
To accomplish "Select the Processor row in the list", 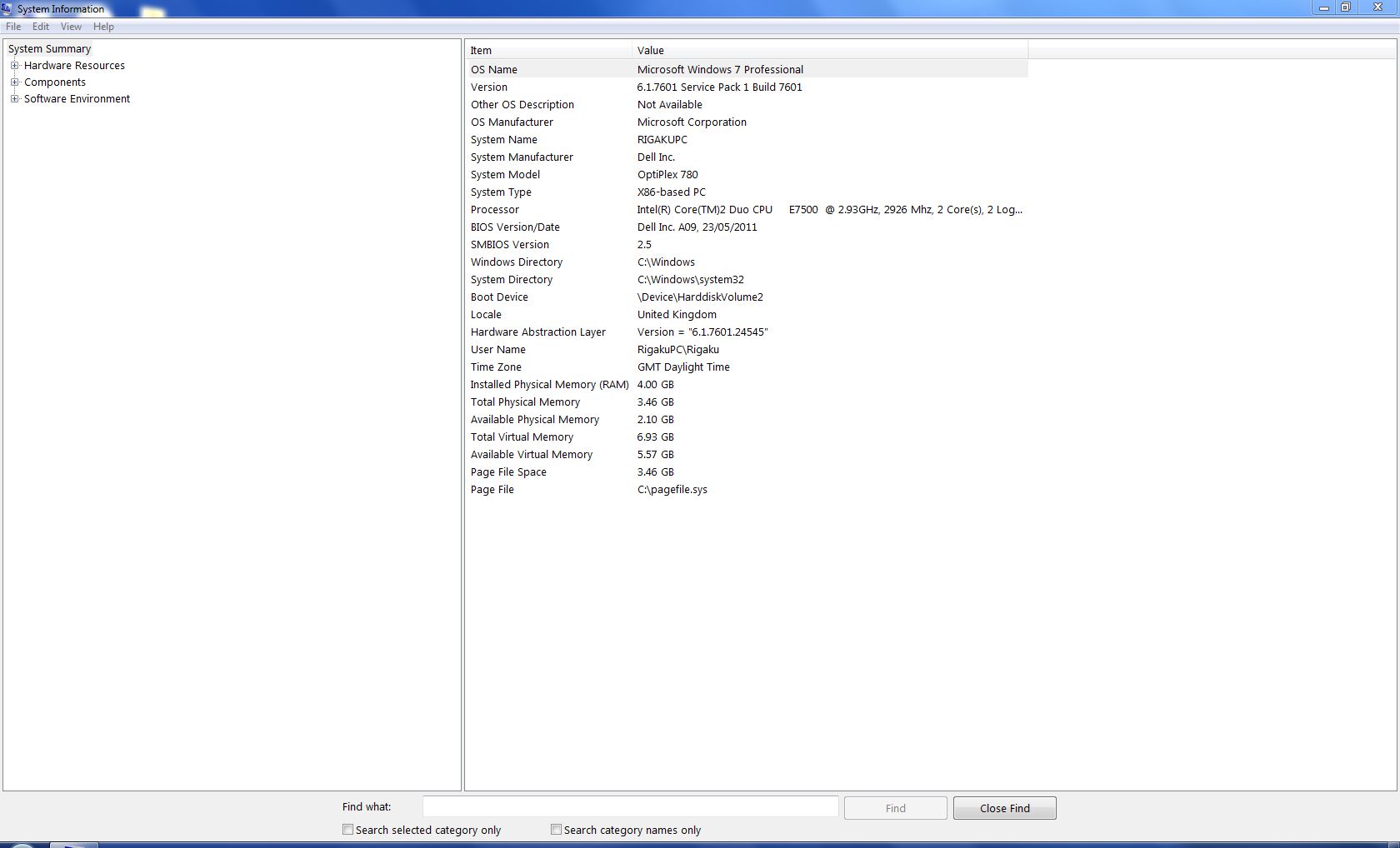I will [x=495, y=210].
